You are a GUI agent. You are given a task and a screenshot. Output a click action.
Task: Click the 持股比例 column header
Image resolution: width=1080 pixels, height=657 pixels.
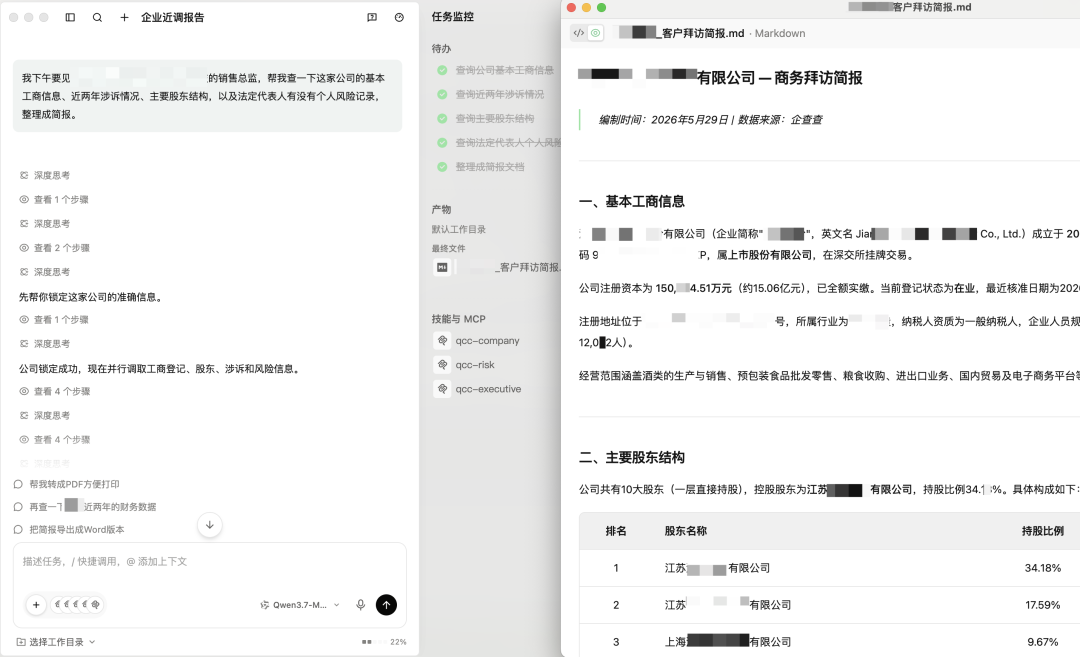click(x=1042, y=531)
